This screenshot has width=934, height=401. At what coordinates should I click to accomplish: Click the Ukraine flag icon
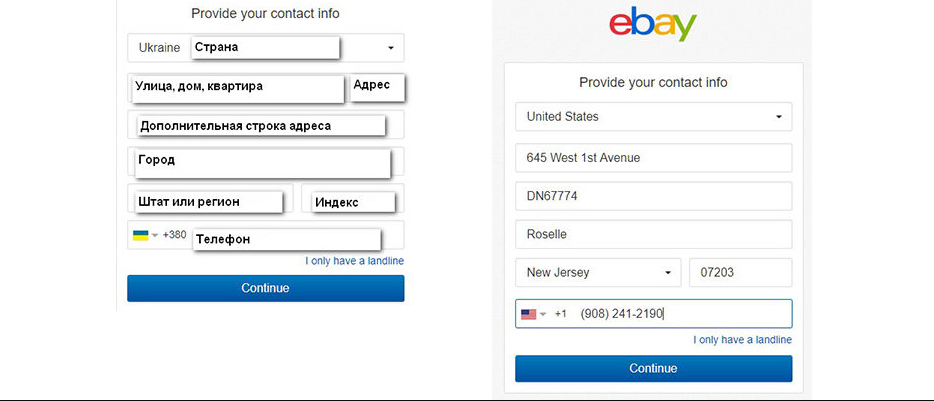[x=140, y=235]
